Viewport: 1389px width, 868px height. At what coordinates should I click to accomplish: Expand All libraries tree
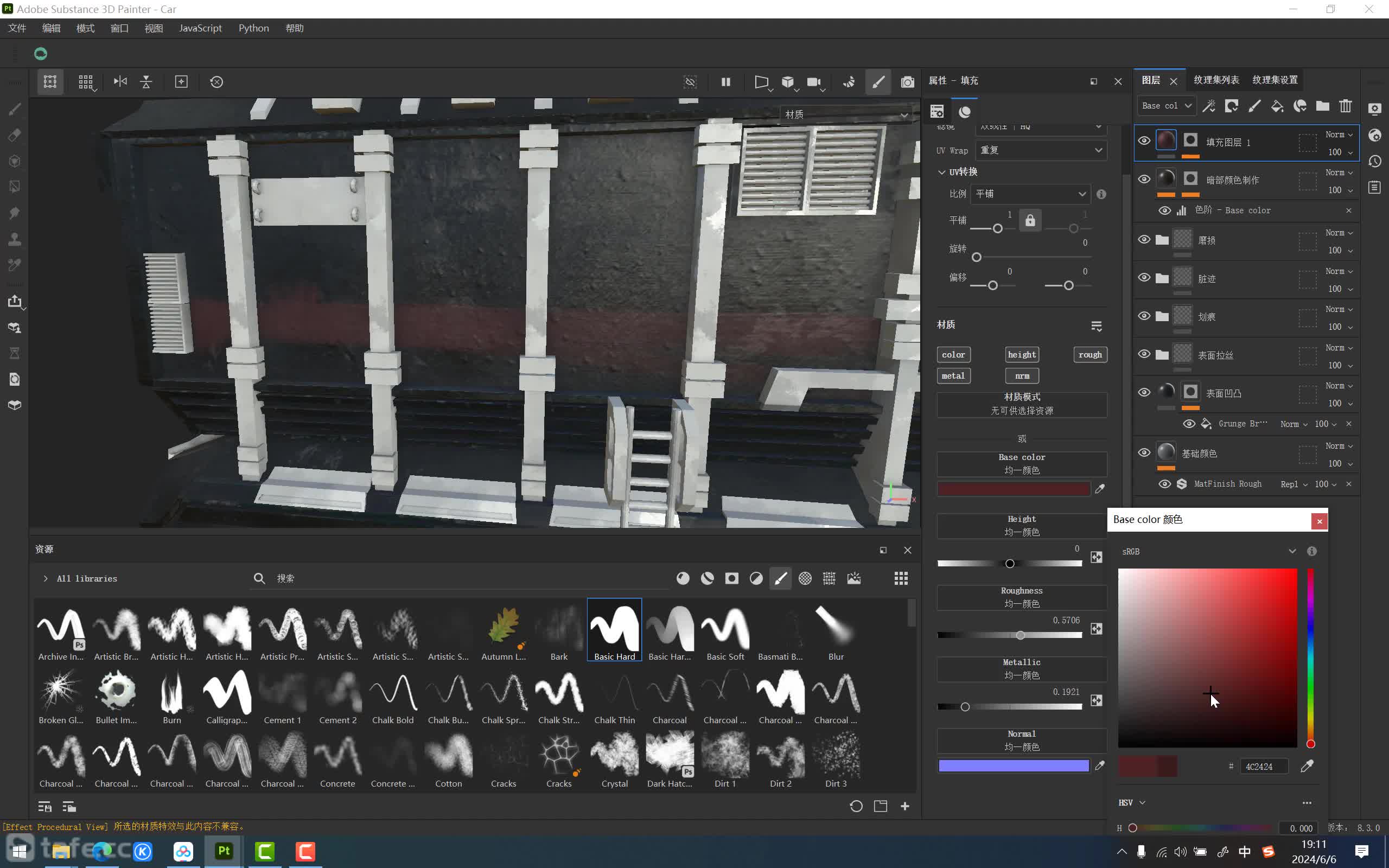click(46, 578)
